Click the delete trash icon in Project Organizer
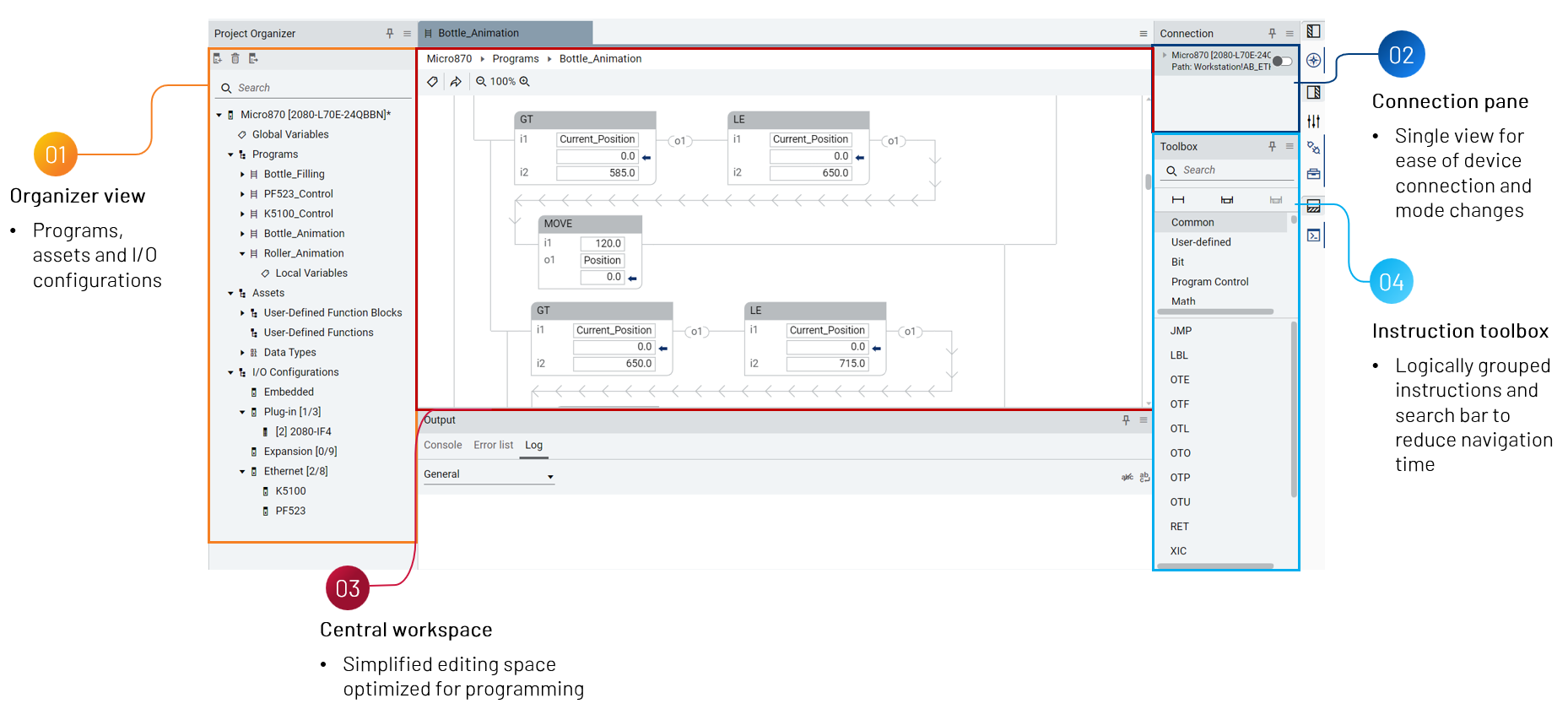This screenshot has height=709, width=1568. (x=235, y=58)
